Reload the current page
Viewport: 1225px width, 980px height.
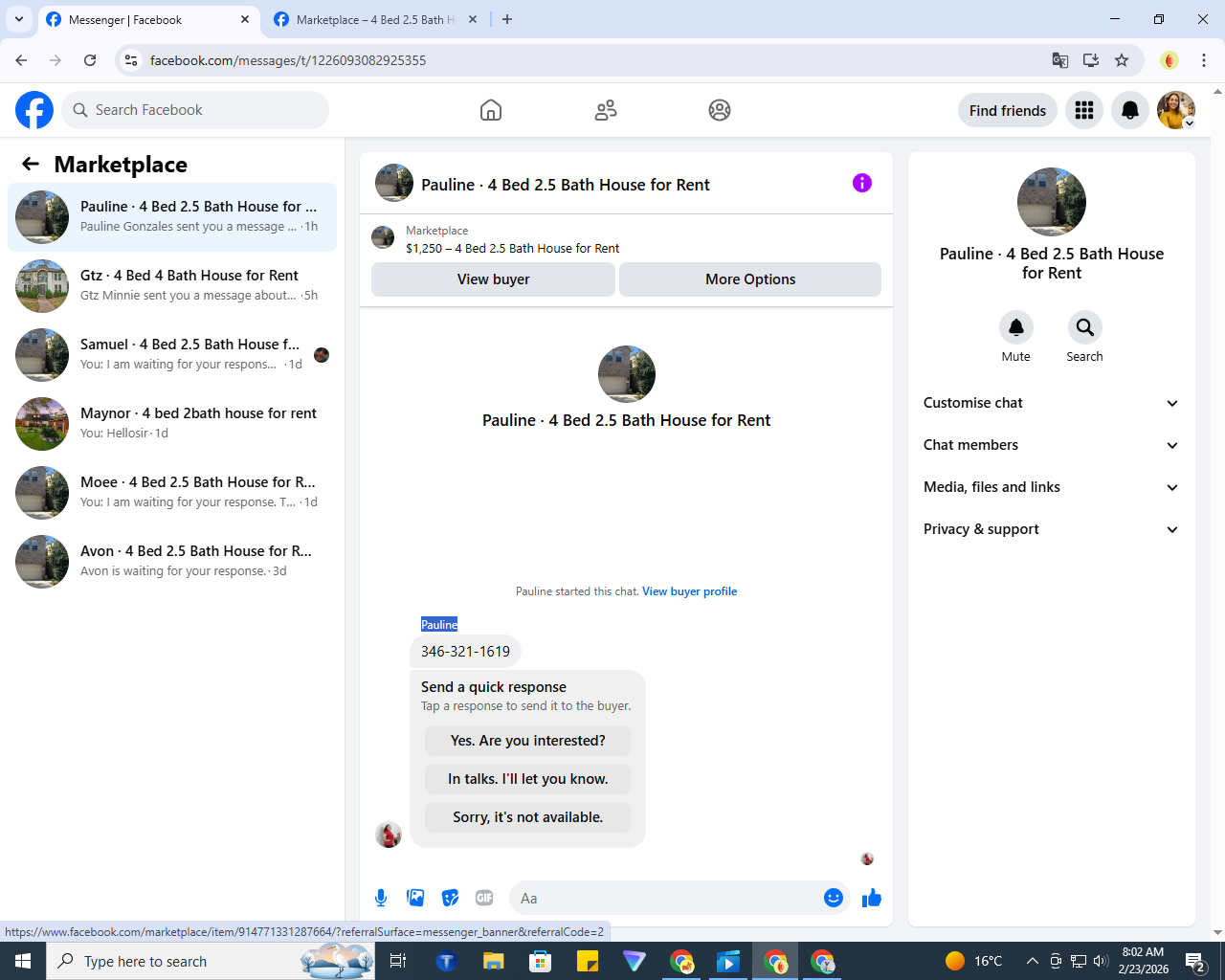(90, 60)
